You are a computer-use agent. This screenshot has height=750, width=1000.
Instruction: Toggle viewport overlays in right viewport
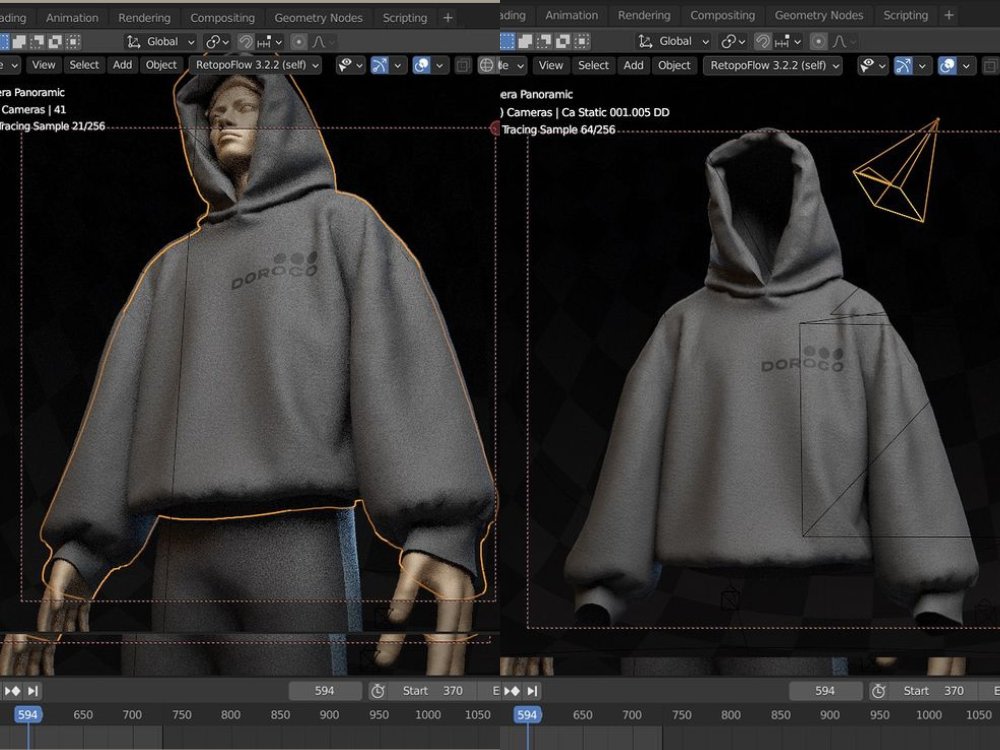tap(947, 65)
